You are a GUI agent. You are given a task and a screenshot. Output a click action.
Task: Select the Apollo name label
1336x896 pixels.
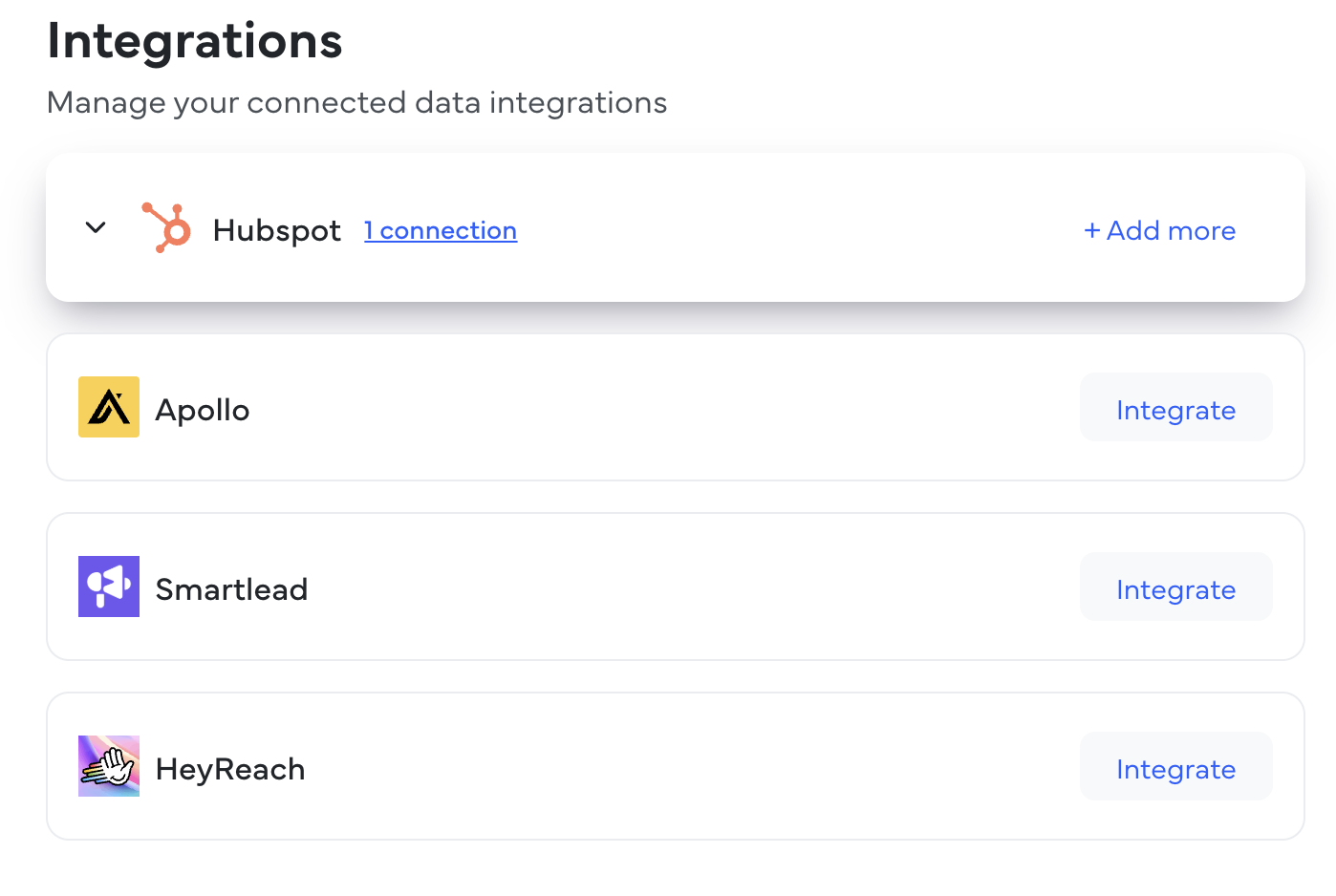click(203, 411)
